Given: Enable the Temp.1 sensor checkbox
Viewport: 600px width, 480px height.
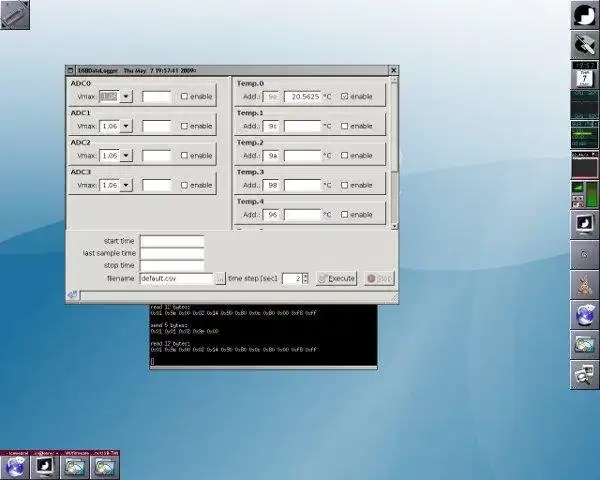Looking at the screenshot, I should pyautogui.click(x=344, y=126).
